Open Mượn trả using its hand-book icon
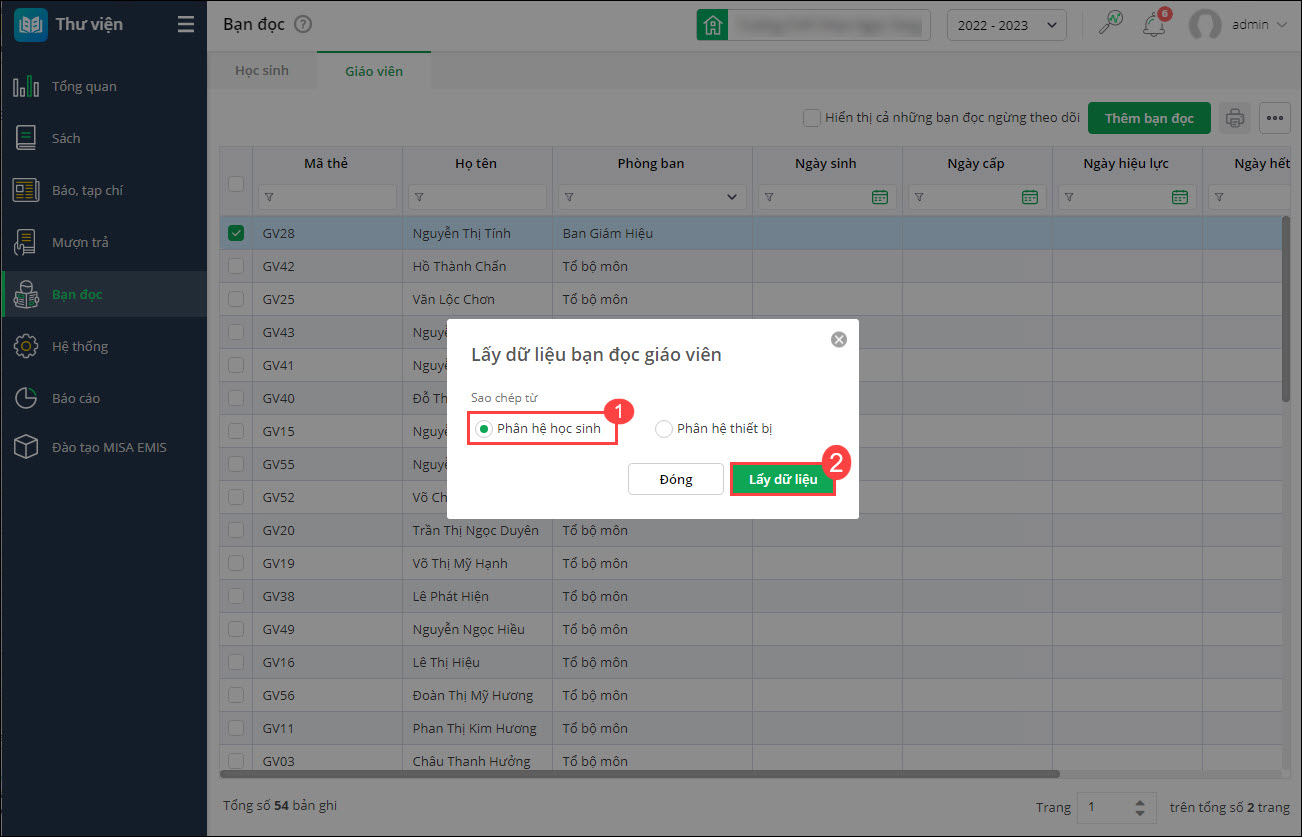The height and width of the screenshot is (837, 1302). [x=26, y=242]
